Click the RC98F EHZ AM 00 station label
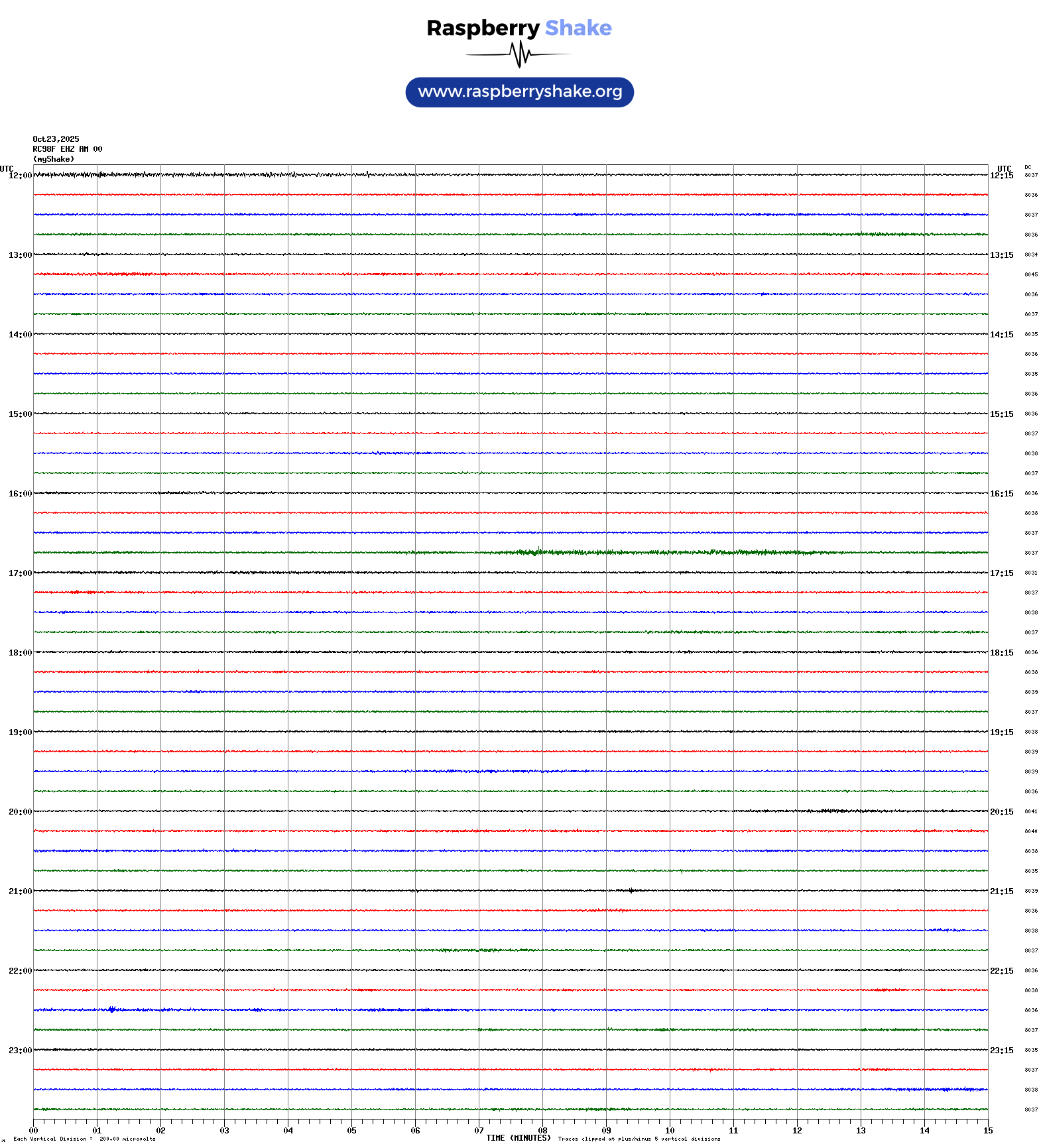Image resolution: width=1041 pixels, height=1148 pixels. 67,149
